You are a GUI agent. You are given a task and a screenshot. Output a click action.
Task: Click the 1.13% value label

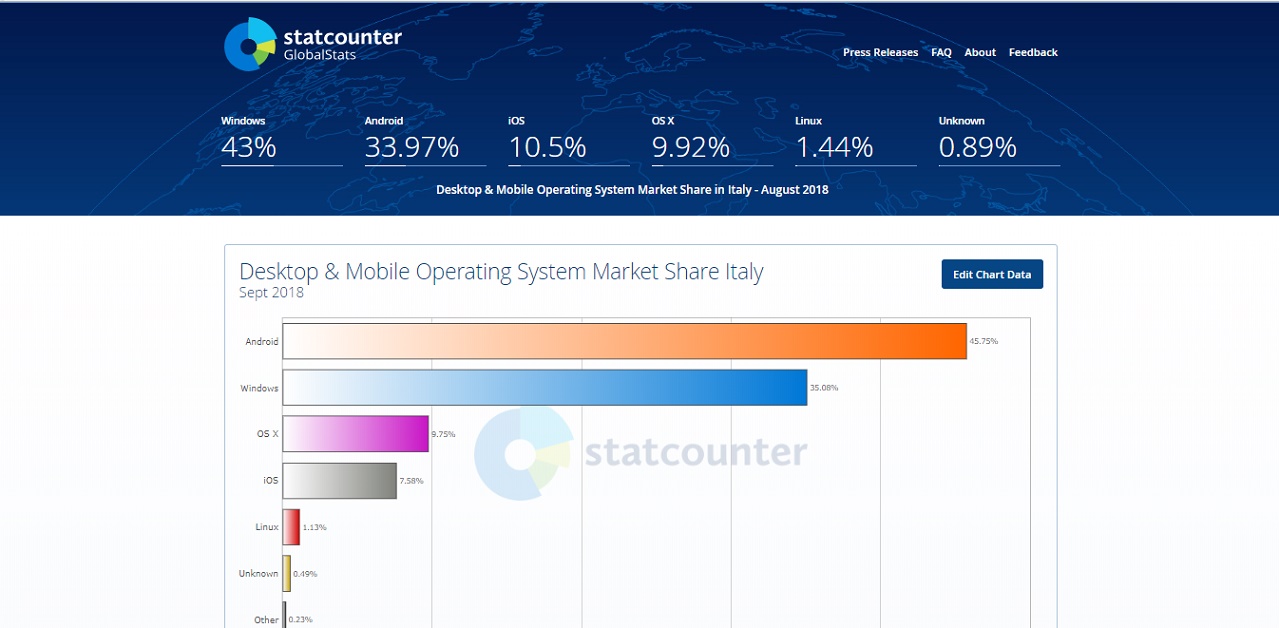coord(315,527)
